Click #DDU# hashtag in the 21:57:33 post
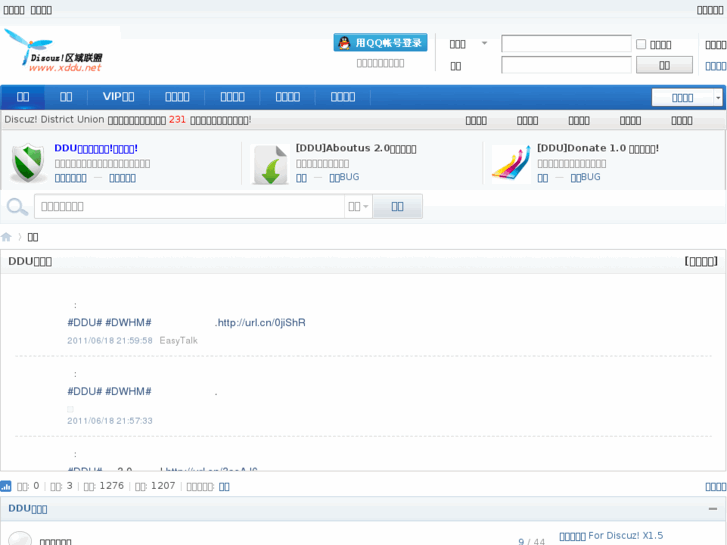Viewport: 727px width, 545px height. tap(84, 391)
